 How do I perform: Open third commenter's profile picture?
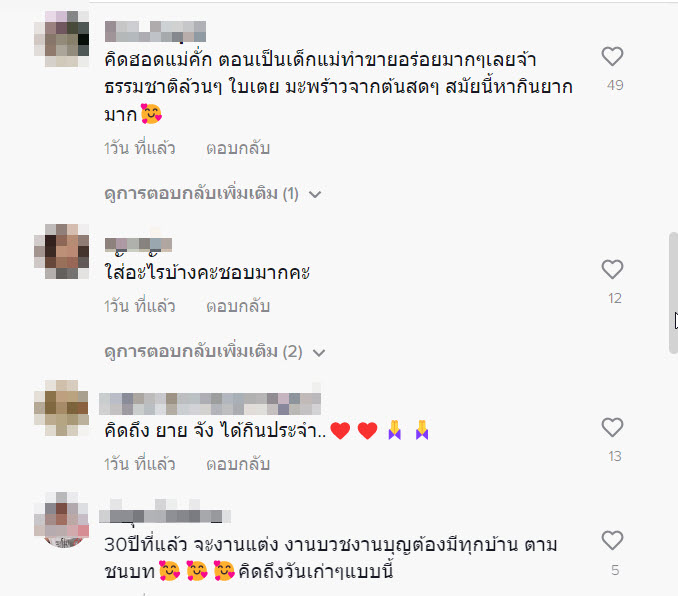(x=61, y=408)
